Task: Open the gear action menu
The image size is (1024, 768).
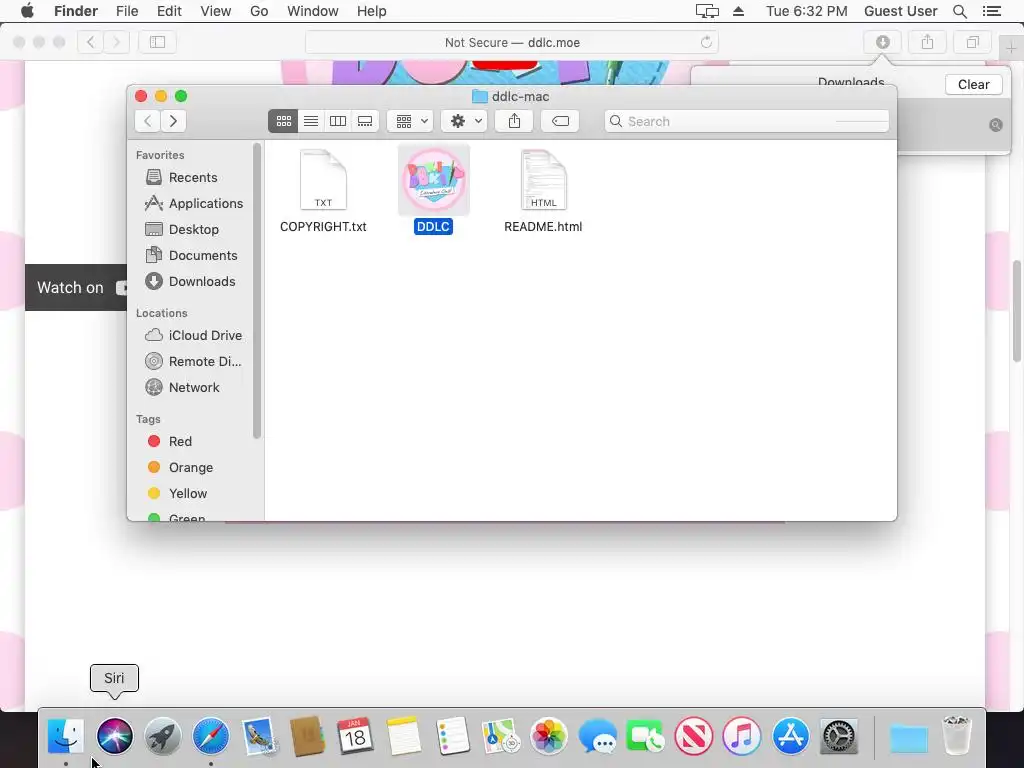Action: [x=464, y=121]
